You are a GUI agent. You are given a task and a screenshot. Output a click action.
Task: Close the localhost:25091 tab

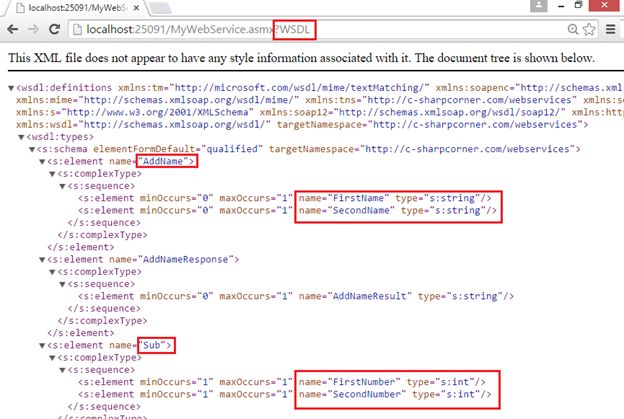point(136,8)
